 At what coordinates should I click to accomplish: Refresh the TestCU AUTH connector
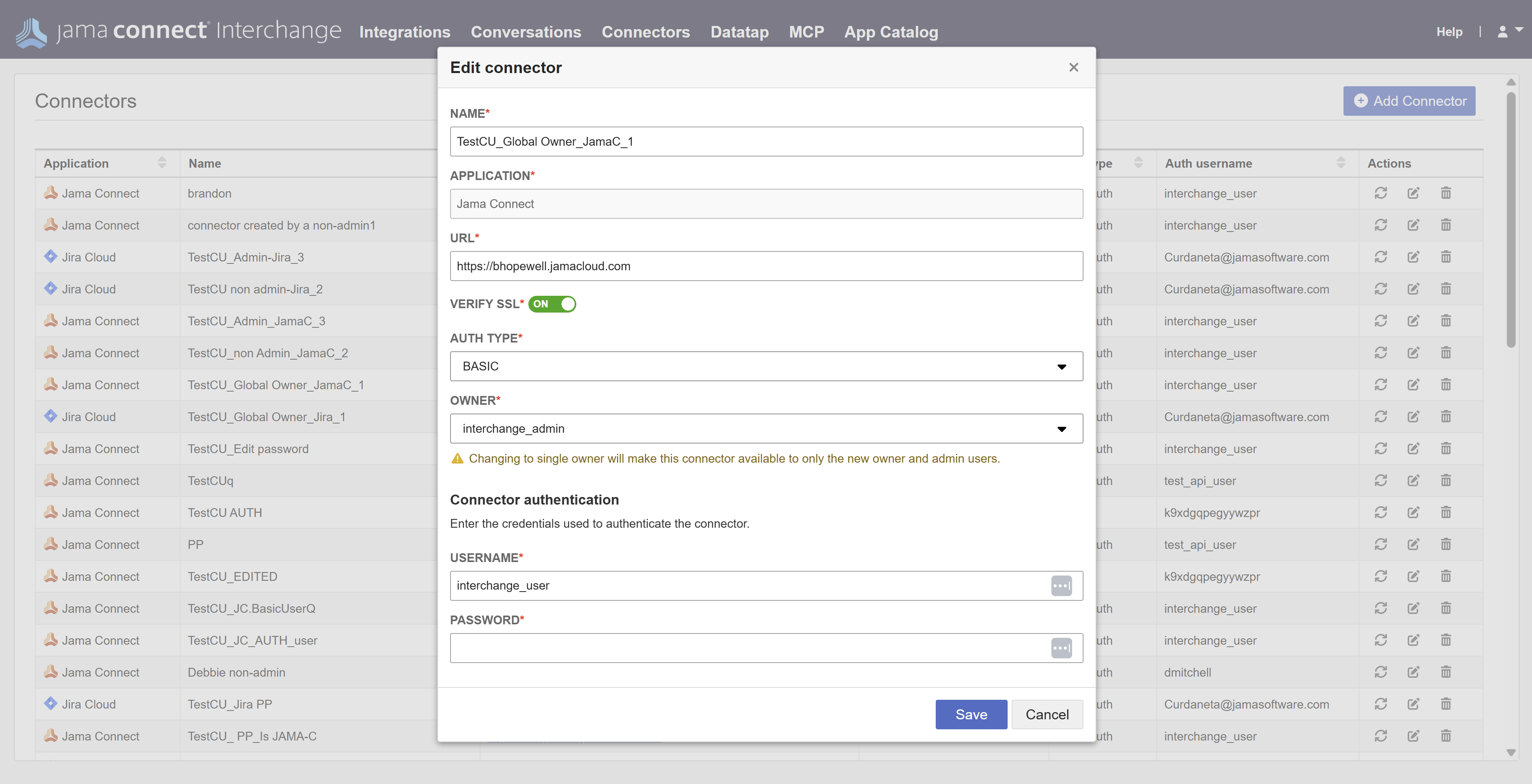[x=1380, y=513]
